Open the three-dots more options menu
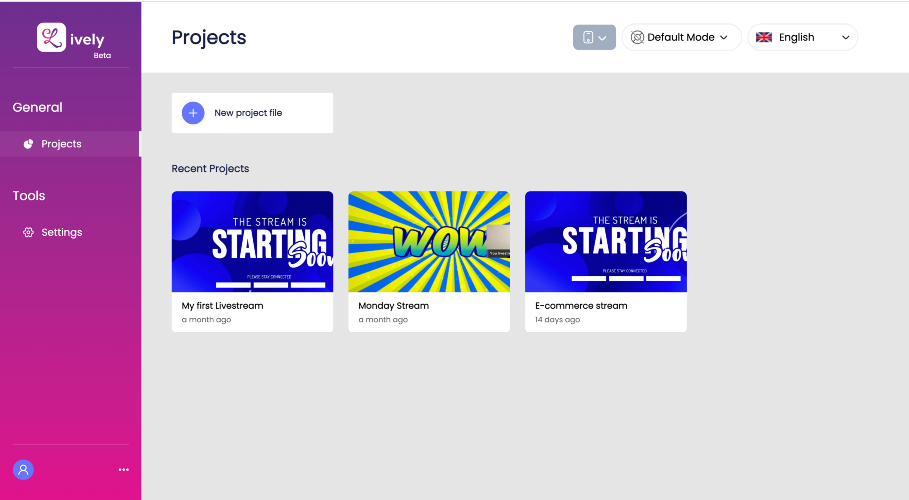Viewport: 909px width, 500px height. coord(123,470)
